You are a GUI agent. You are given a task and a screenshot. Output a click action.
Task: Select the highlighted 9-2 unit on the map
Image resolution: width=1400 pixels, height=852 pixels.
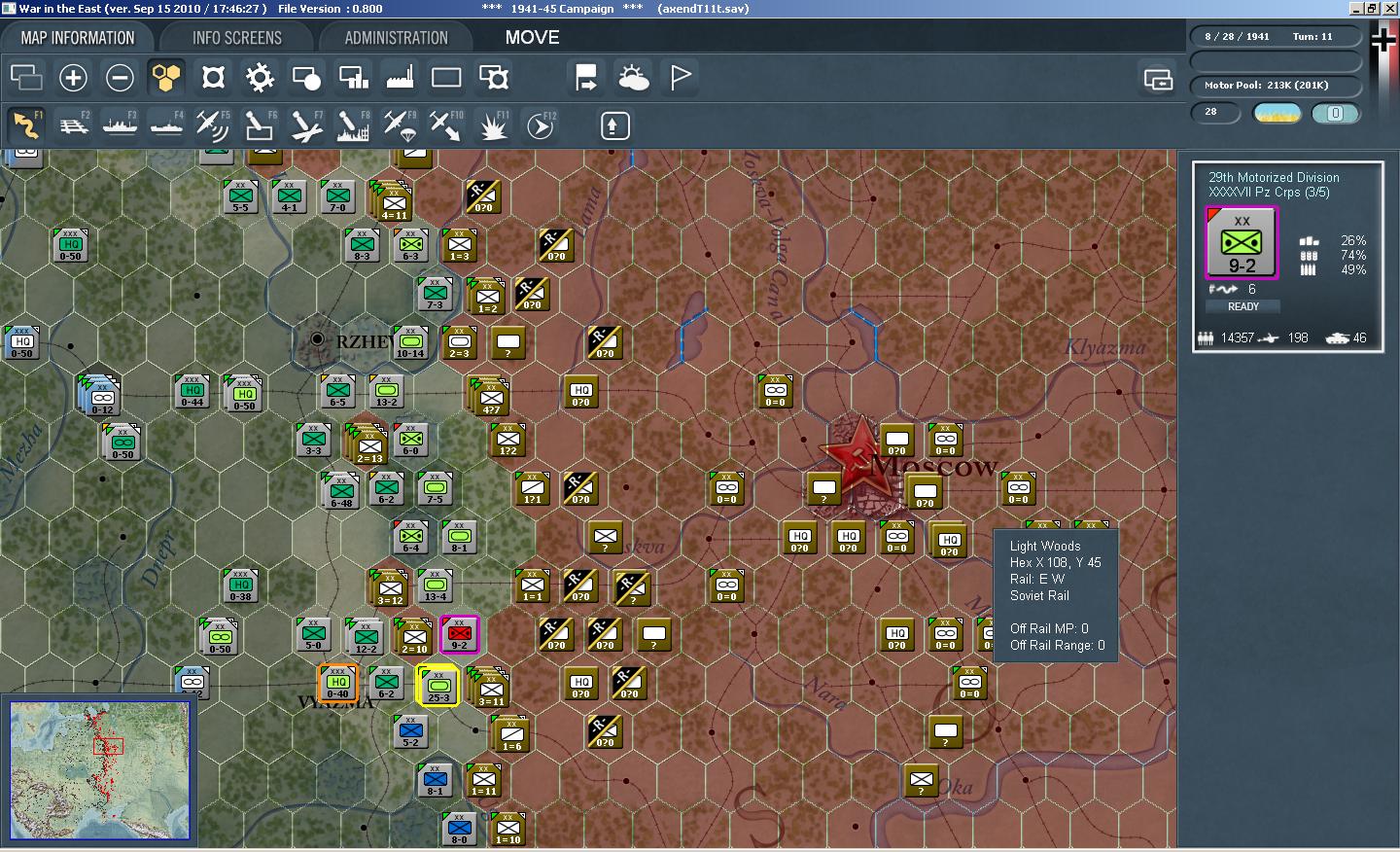click(459, 634)
